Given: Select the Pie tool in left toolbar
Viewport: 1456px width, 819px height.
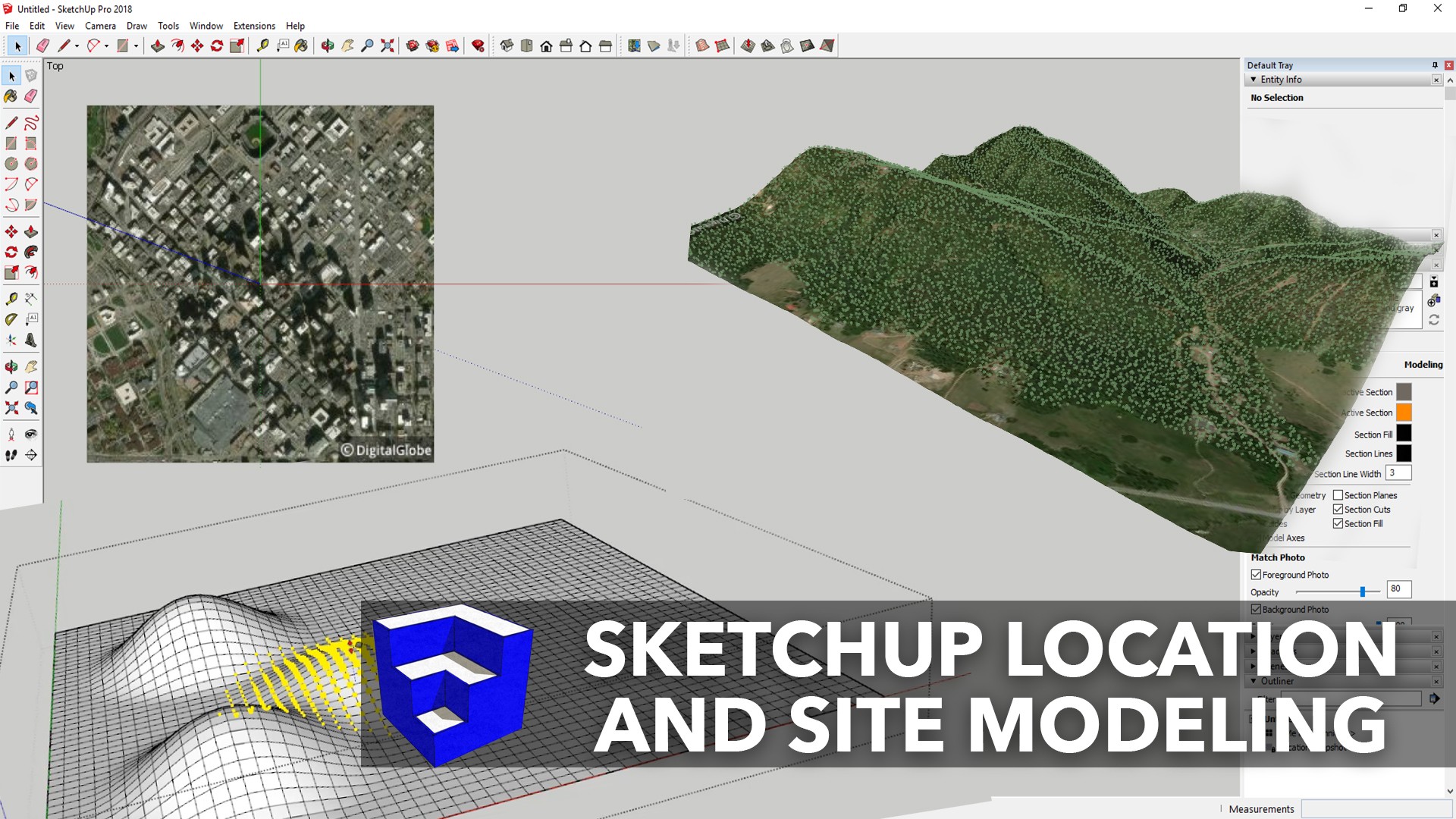Looking at the screenshot, I should (x=31, y=205).
